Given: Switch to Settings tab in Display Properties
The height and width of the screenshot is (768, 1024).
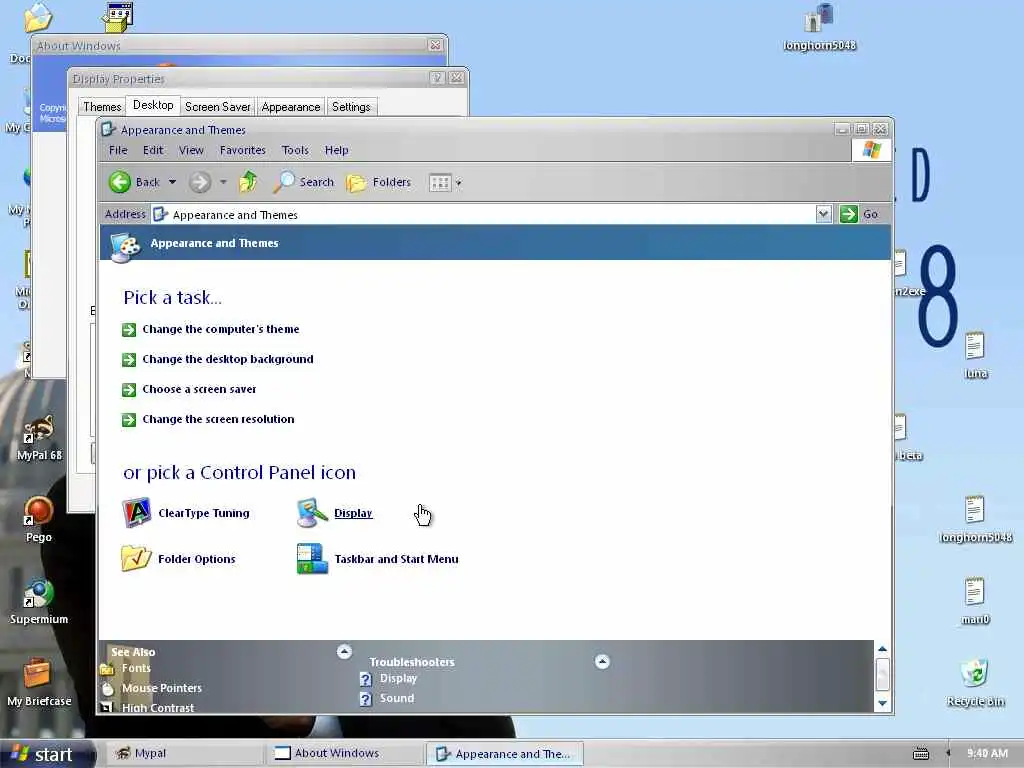Looking at the screenshot, I should (x=351, y=106).
